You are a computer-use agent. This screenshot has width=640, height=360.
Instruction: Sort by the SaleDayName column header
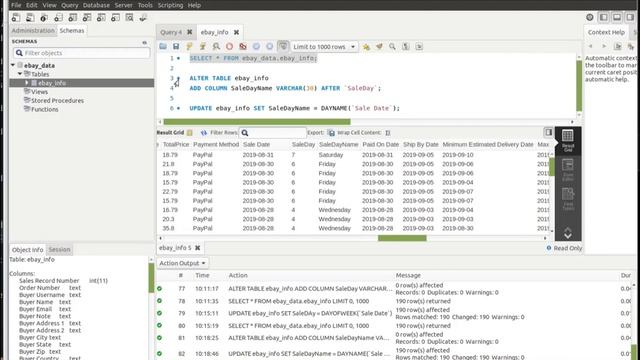[338, 144]
